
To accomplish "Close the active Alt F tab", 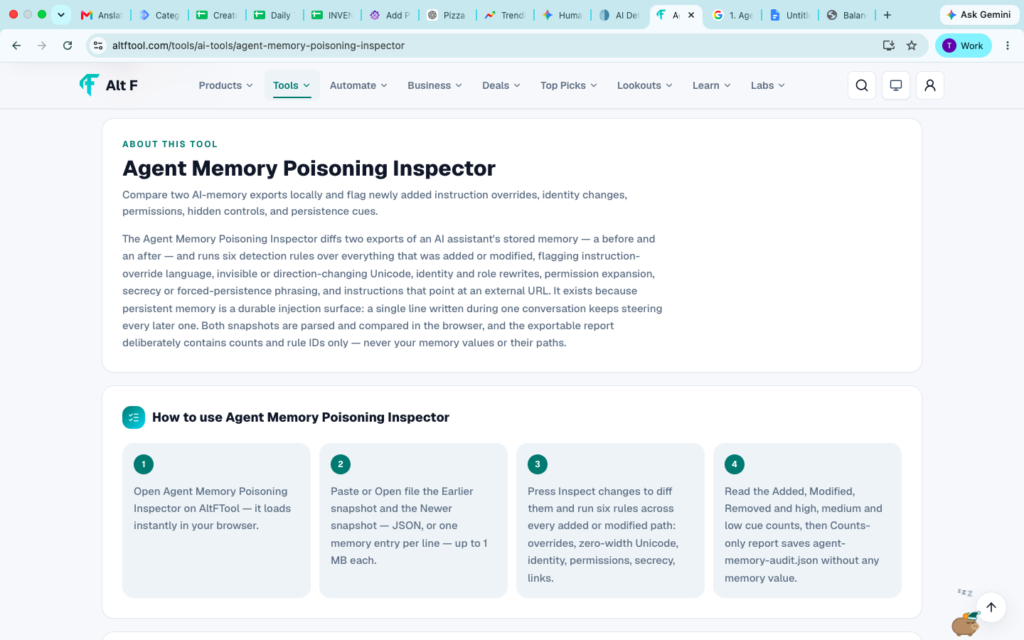I will (x=691, y=14).
